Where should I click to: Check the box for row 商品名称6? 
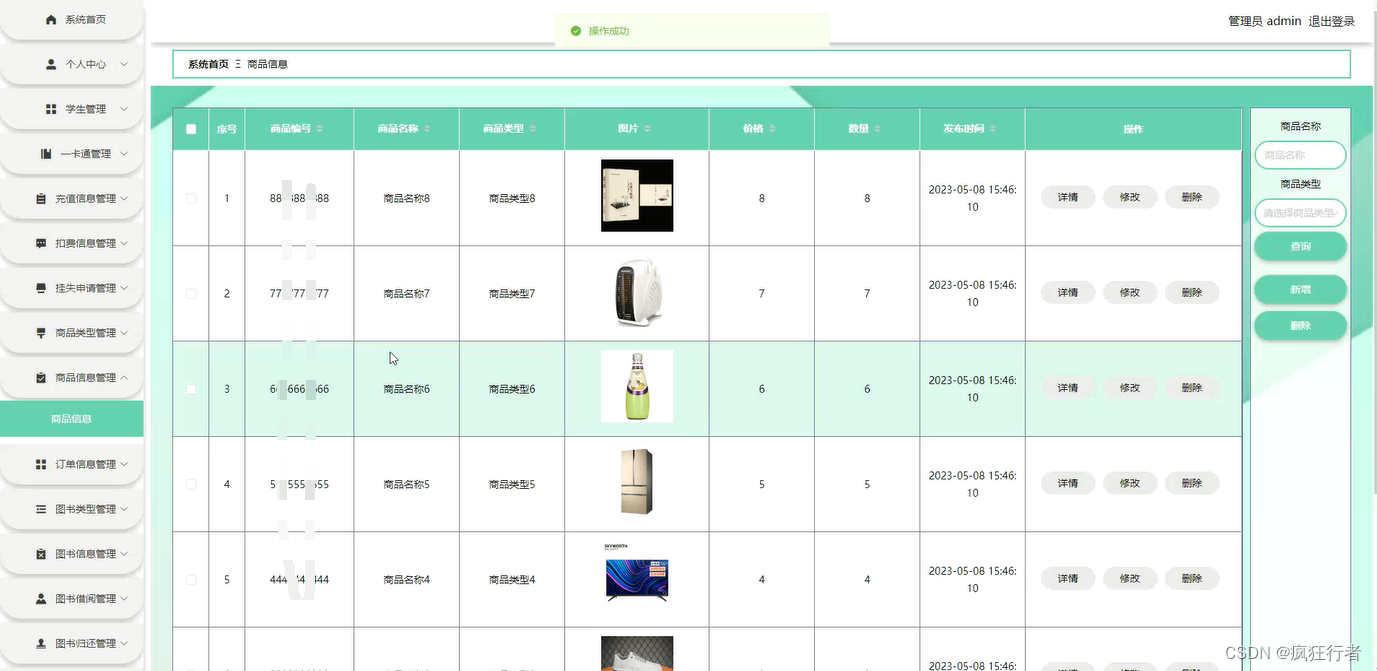(191, 389)
